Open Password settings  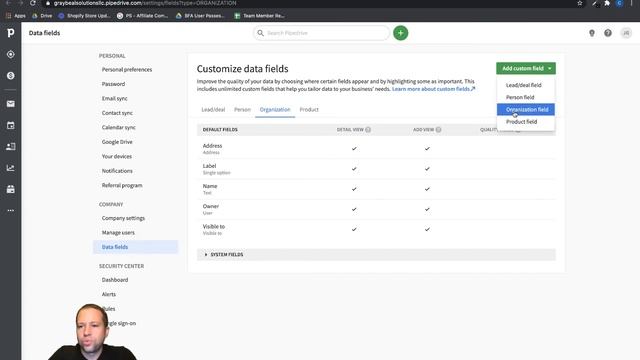[x=113, y=84]
